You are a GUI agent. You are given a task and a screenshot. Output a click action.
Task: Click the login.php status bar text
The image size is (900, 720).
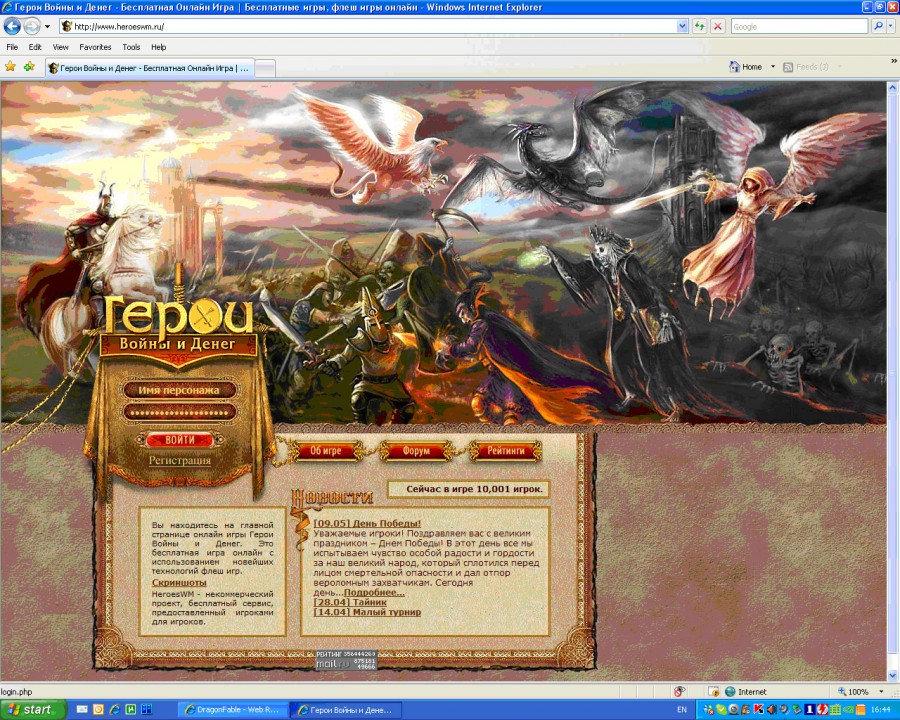point(17,691)
